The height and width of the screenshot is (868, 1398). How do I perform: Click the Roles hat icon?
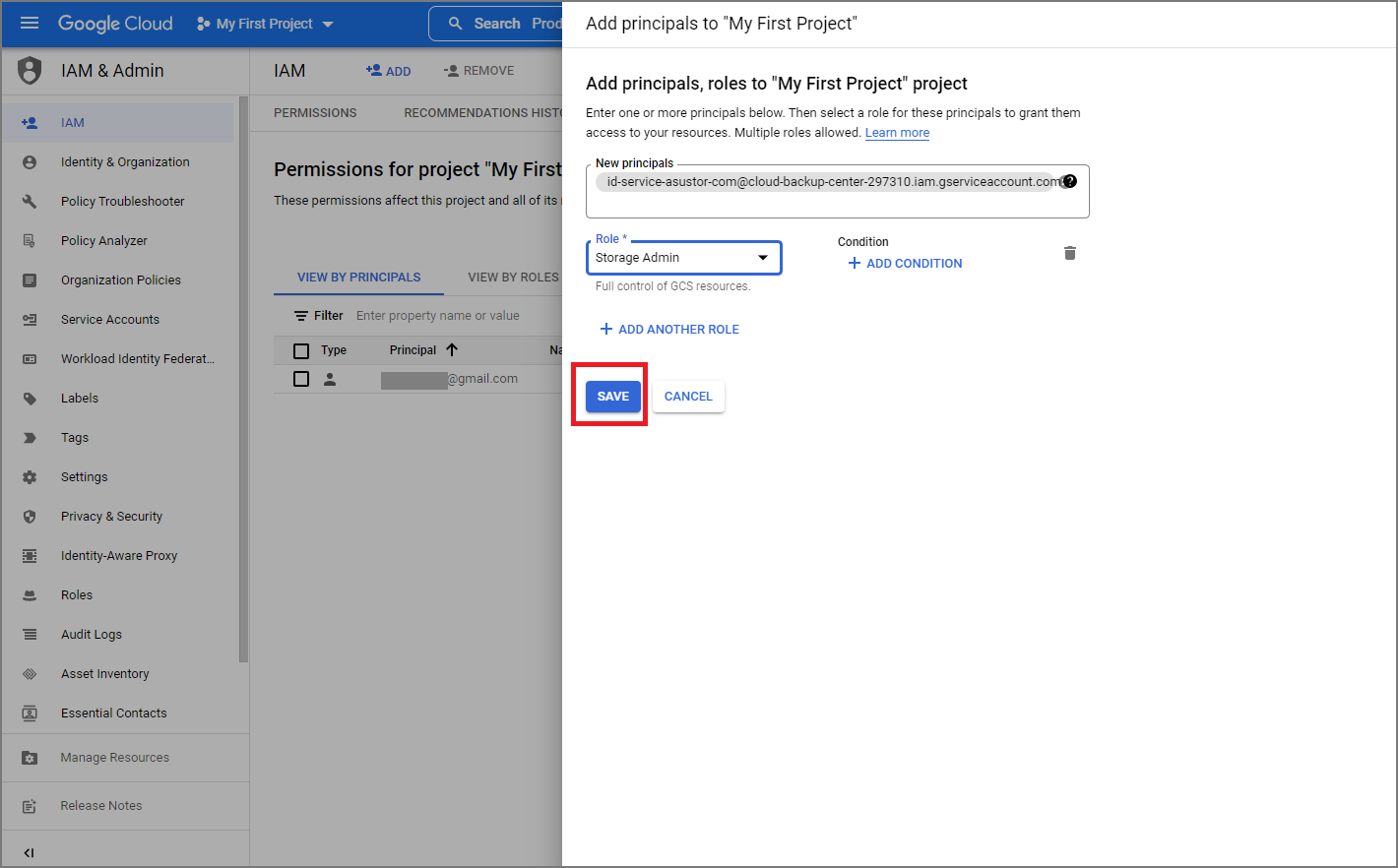pyautogui.click(x=30, y=595)
